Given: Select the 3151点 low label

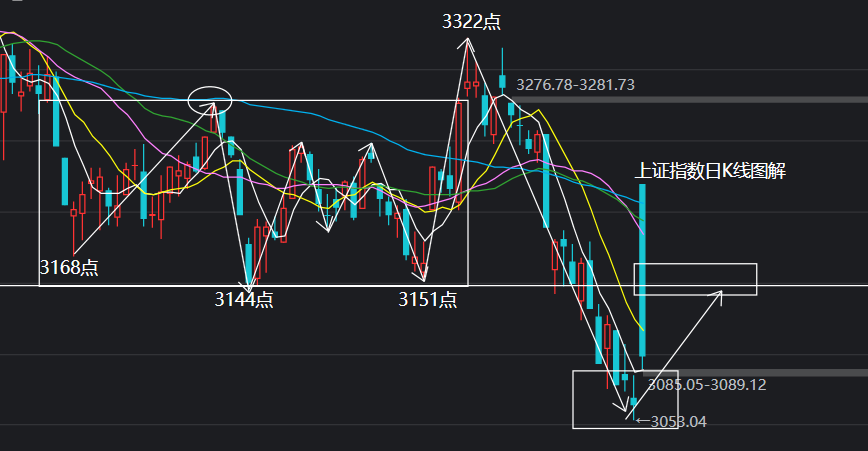Looking at the screenshot, I should pyautogui.click(x=428, y=299).
